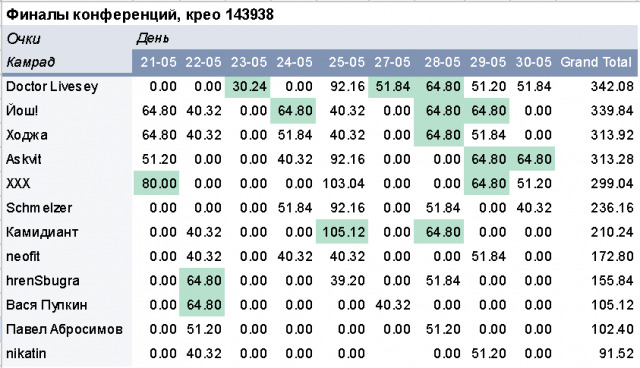Select the Doctor Livesey row label
This screenshot has width=640, height=368.
[52, 86]
